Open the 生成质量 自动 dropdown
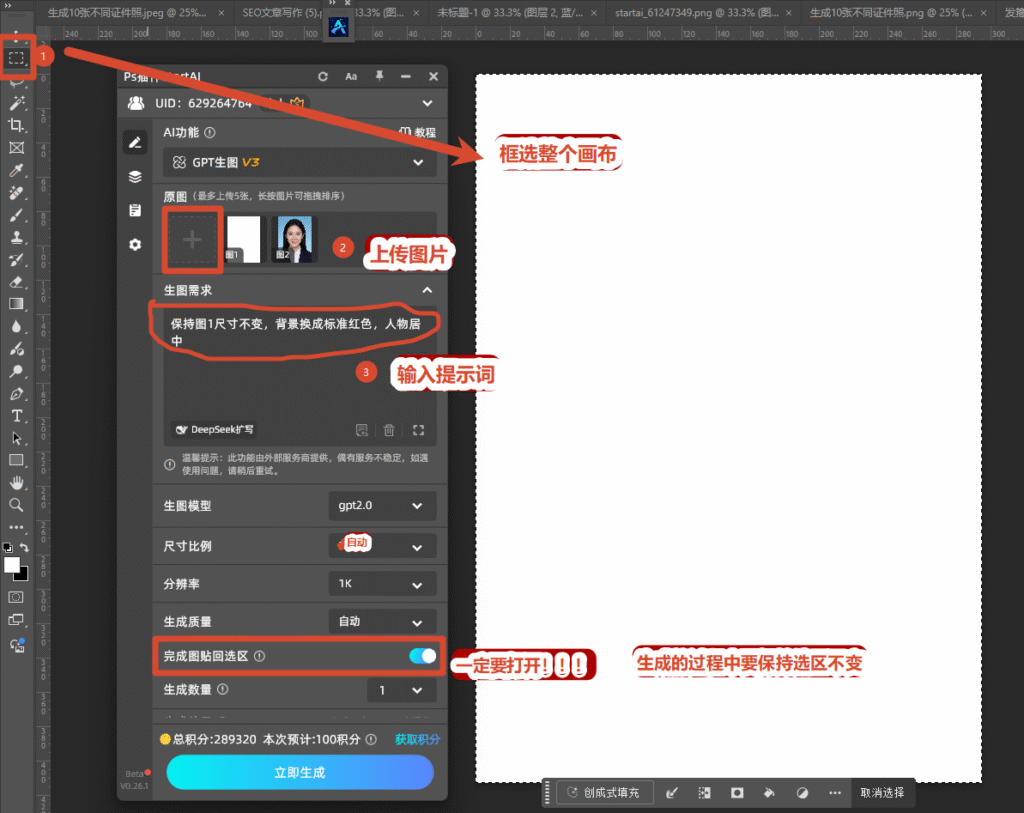Screen dimensions: 1024x813 (382, 621)
